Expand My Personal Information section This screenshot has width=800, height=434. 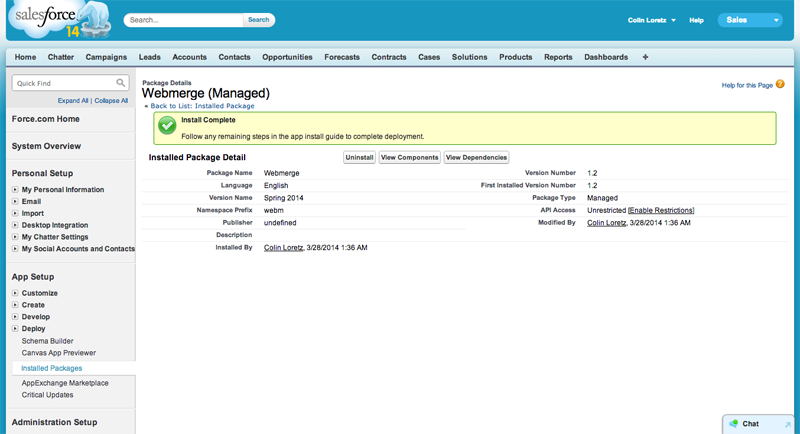(15, 189)
